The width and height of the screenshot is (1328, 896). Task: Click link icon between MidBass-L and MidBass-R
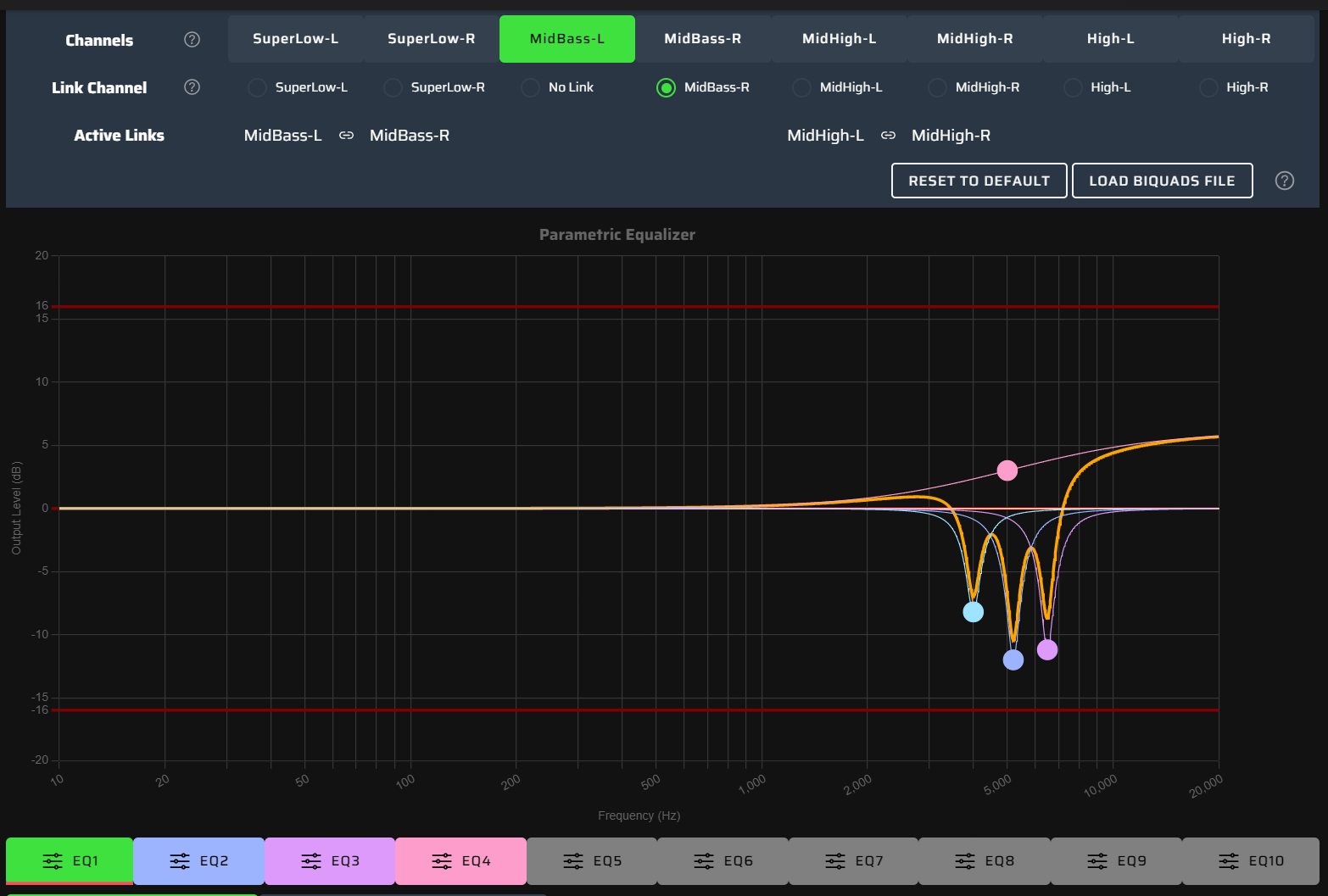pos(346,136)
